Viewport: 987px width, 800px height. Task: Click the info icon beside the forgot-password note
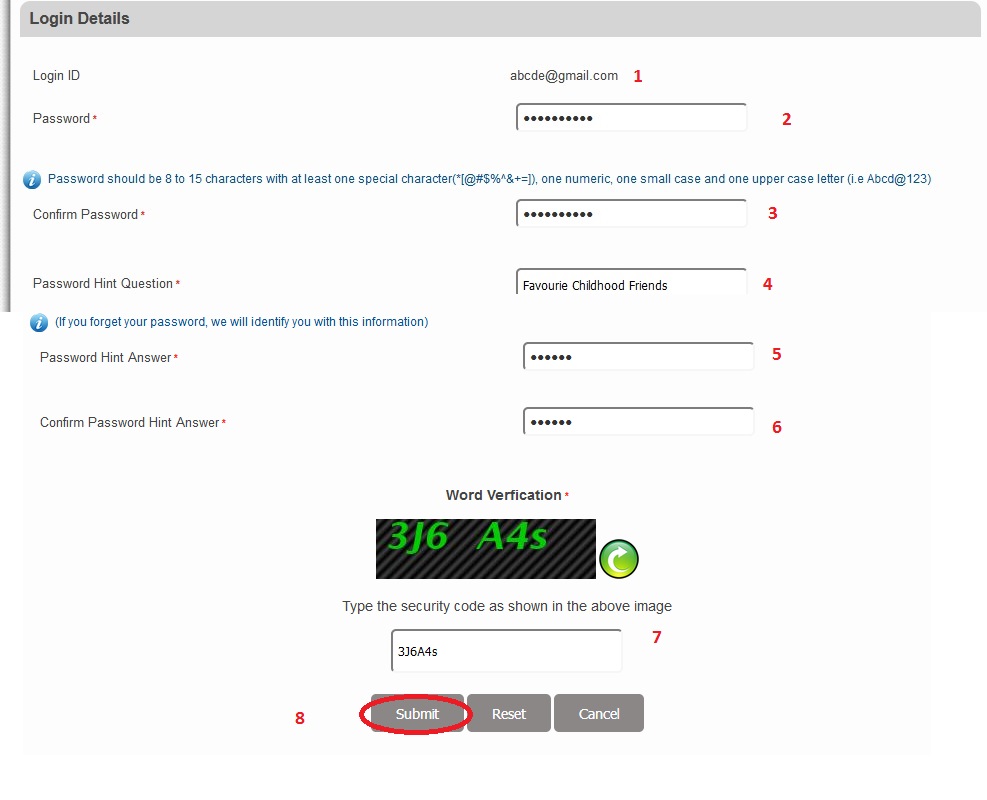tap(39, 323)
